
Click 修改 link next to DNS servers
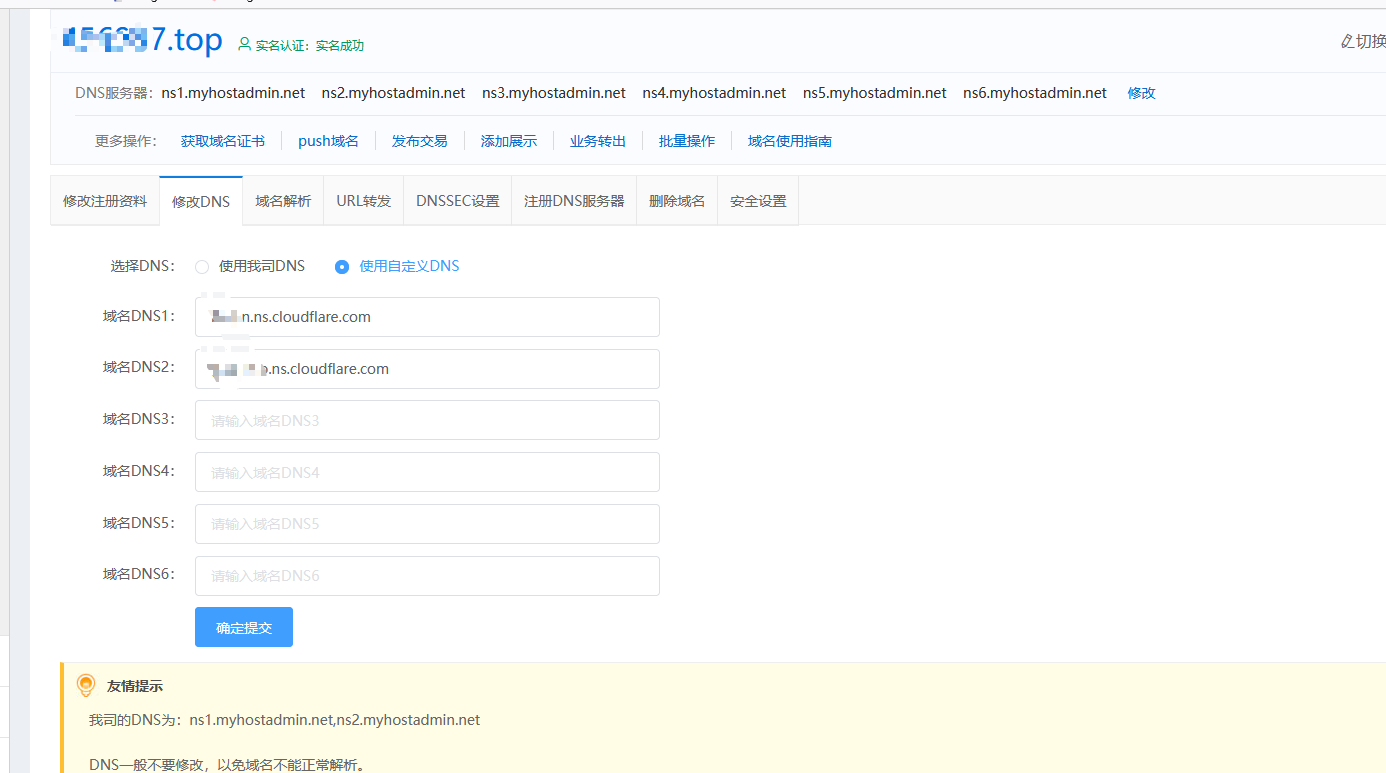tap(1141, 93)
